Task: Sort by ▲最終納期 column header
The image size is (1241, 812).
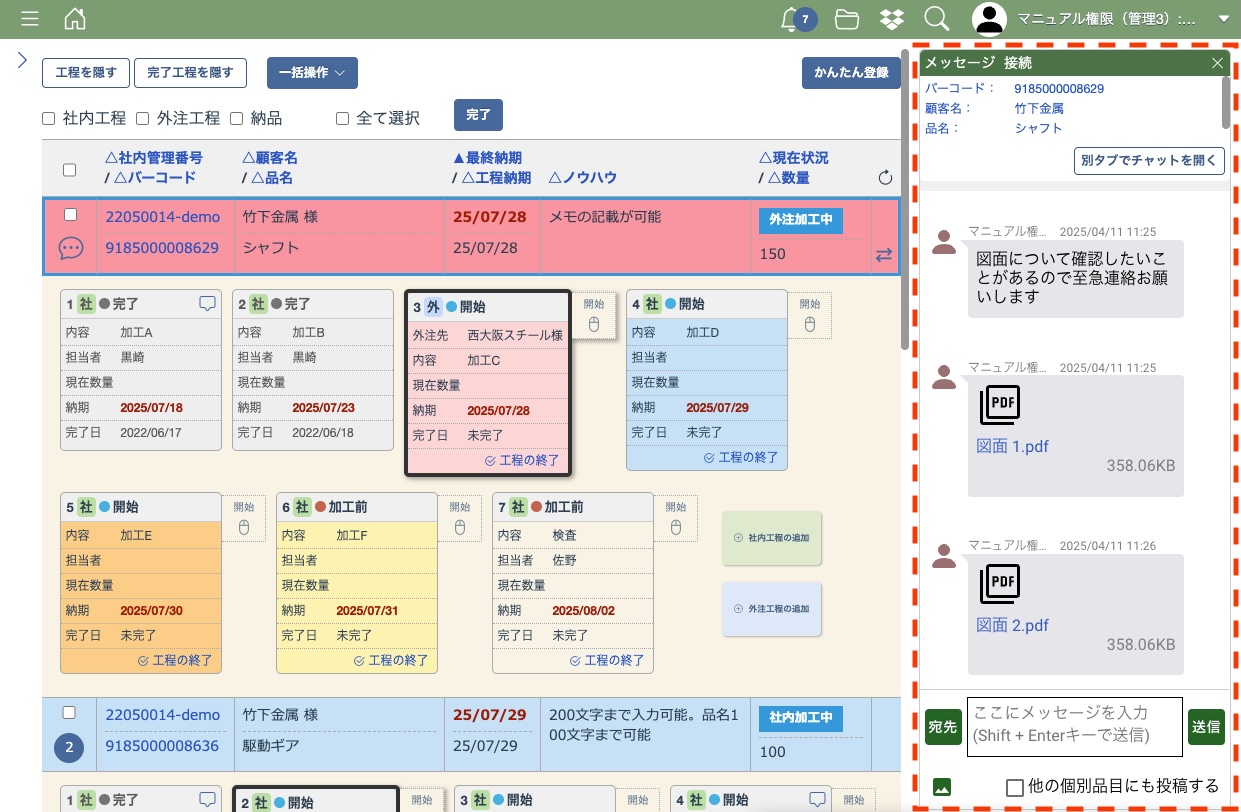Action: pyautogui.click(x=487, y=158)
